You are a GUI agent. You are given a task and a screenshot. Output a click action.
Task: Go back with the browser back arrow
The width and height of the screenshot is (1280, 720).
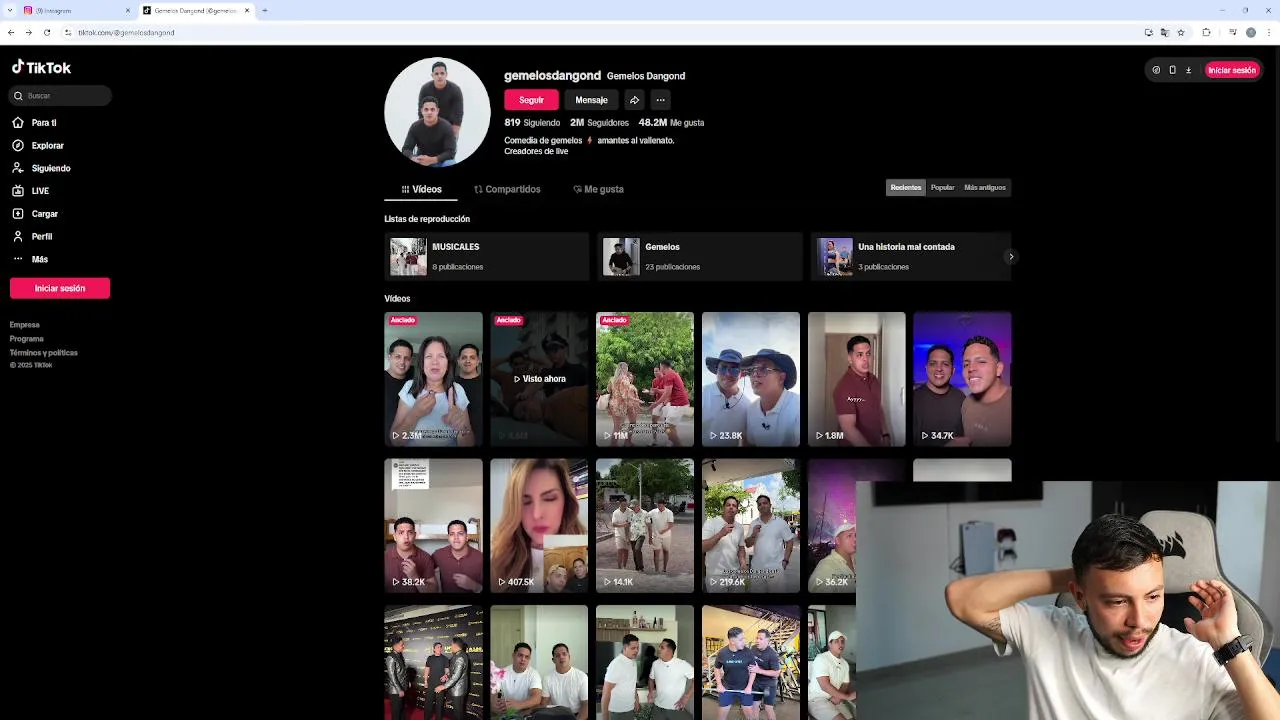point(11,32)
